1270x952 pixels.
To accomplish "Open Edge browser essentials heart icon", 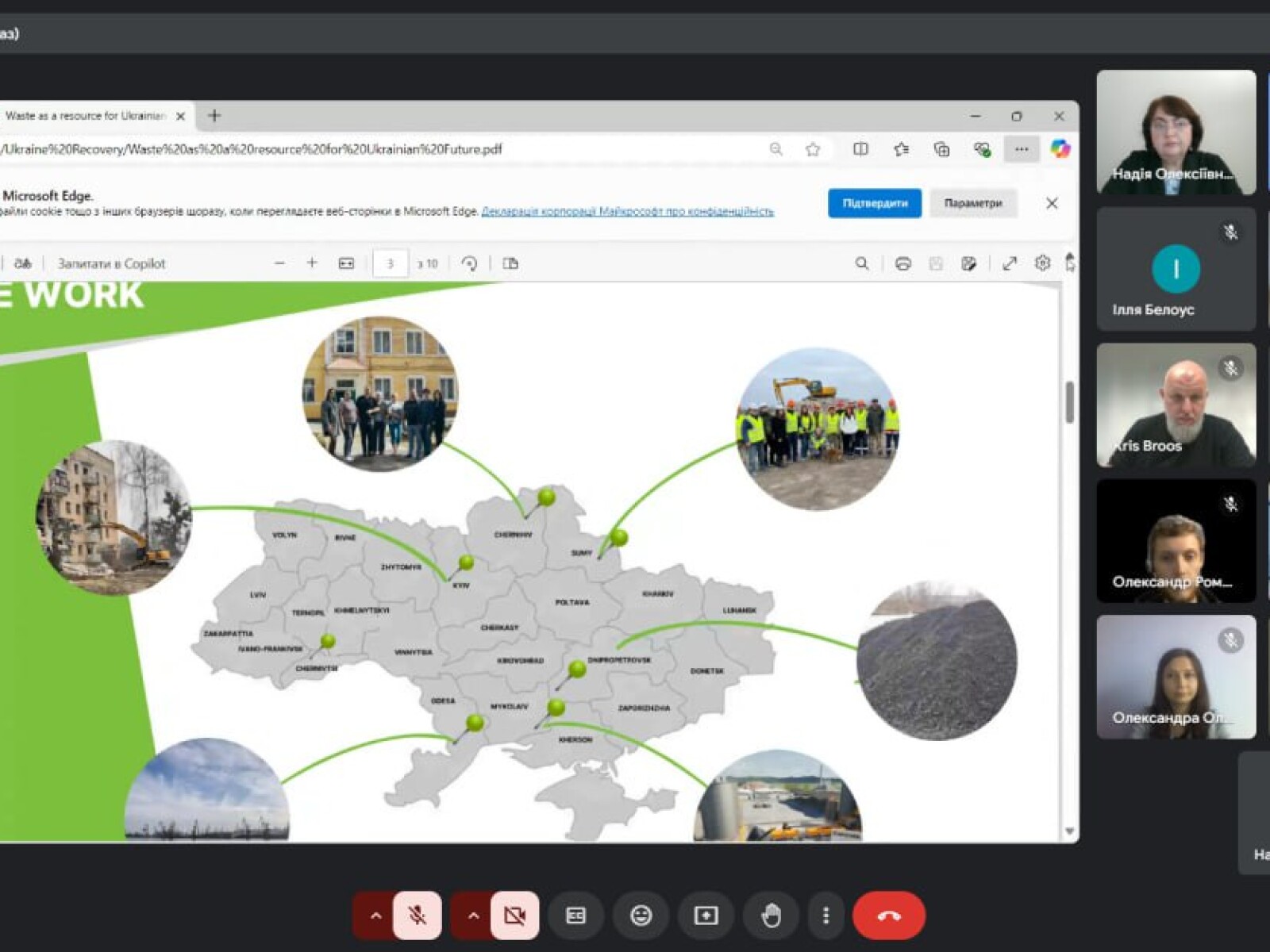I will point(982,149).
